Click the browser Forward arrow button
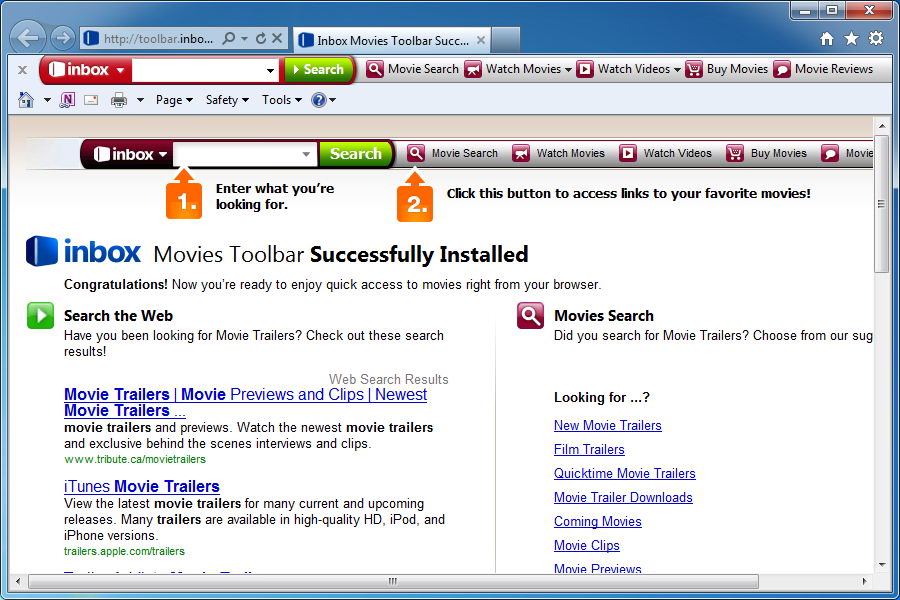This screenshot has height=600, width=900. click(x=63, y=38)
